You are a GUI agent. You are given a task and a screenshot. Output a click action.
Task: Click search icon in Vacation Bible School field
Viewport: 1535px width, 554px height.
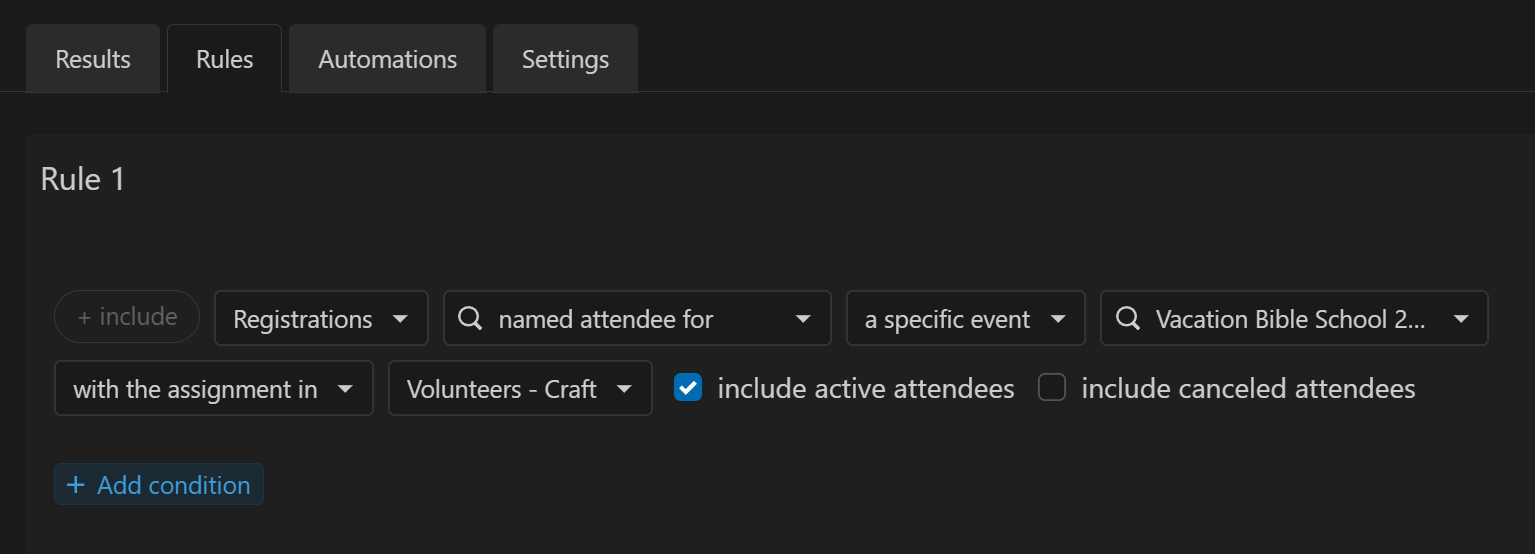1127,319
